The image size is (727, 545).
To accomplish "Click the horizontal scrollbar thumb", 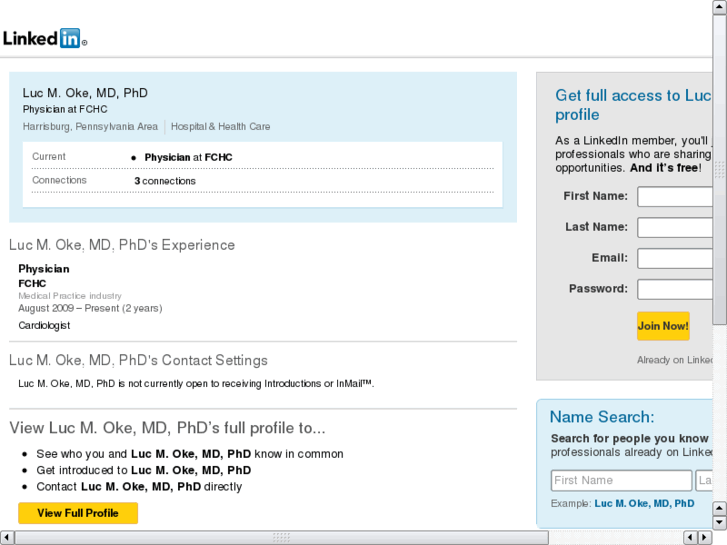I will (x=282, y=537).
